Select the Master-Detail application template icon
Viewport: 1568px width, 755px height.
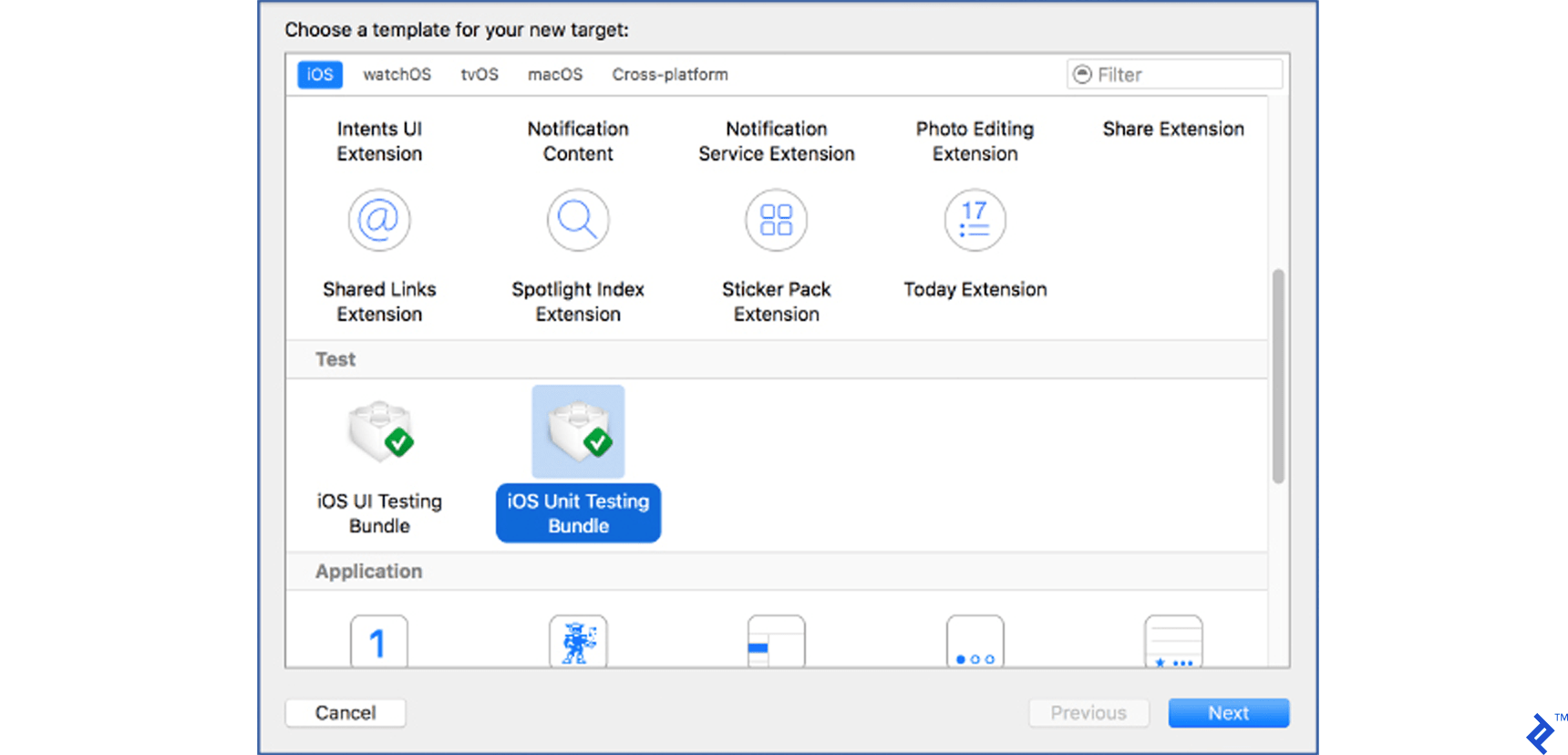click(777, 641)
